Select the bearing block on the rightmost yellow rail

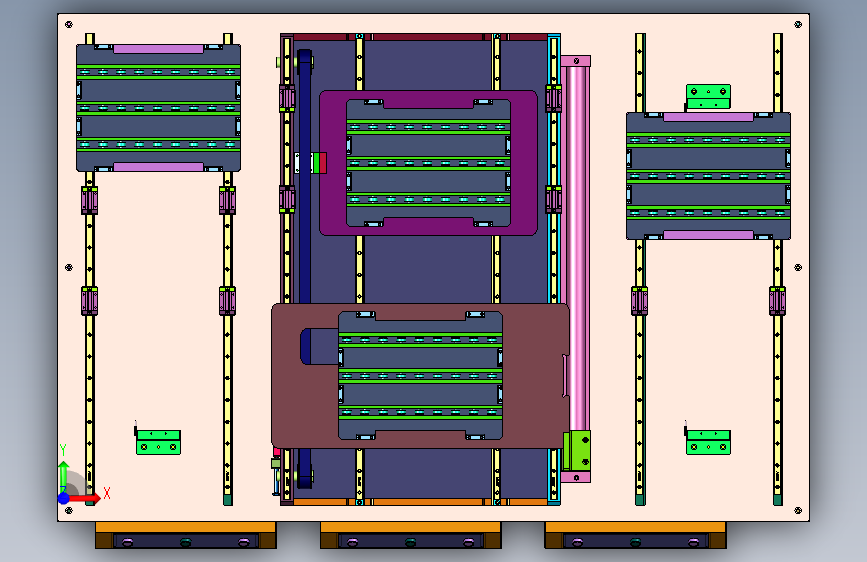point(777,301)
